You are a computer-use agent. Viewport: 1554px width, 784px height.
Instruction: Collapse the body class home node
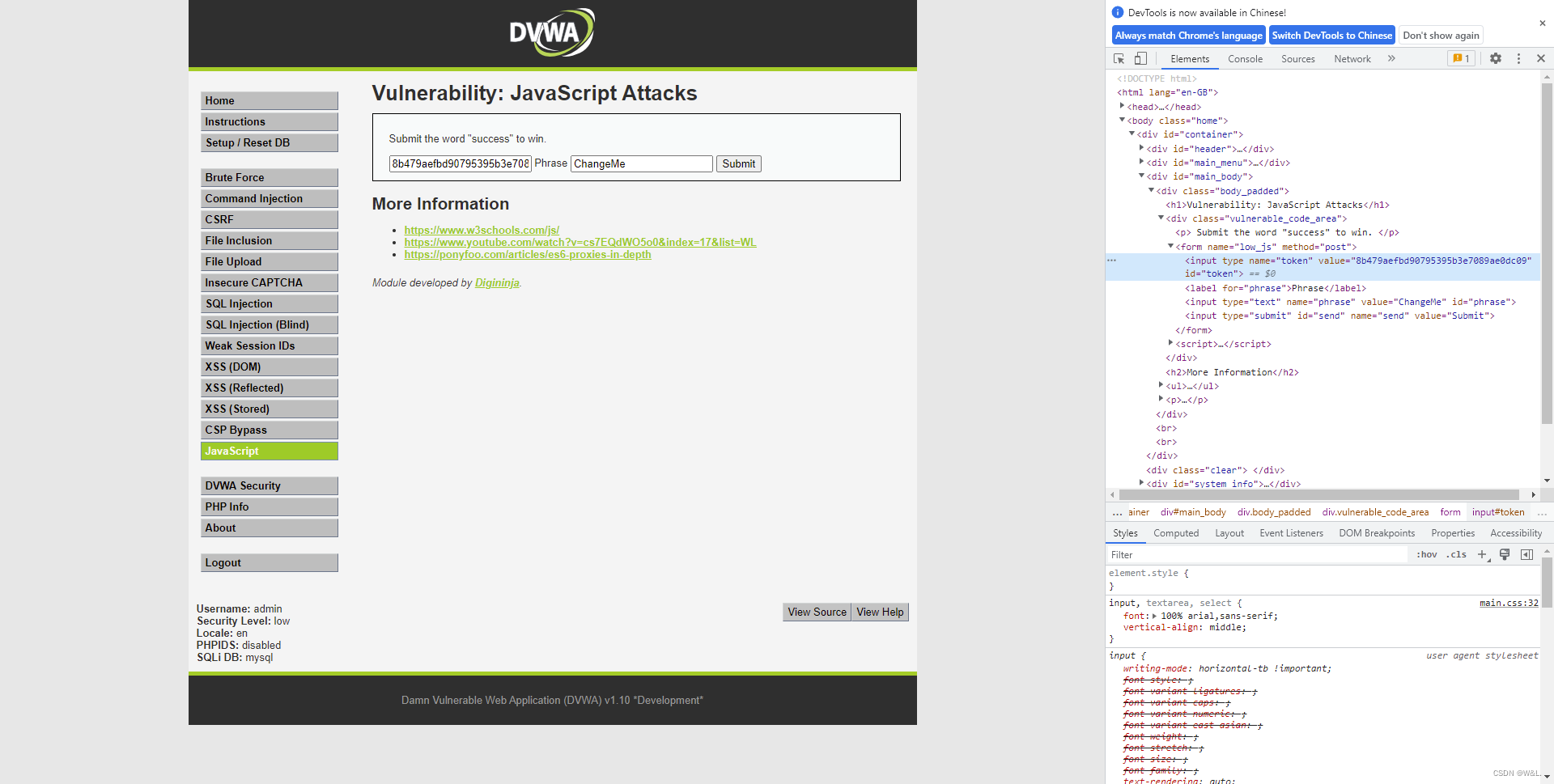tap(1122, 120)
